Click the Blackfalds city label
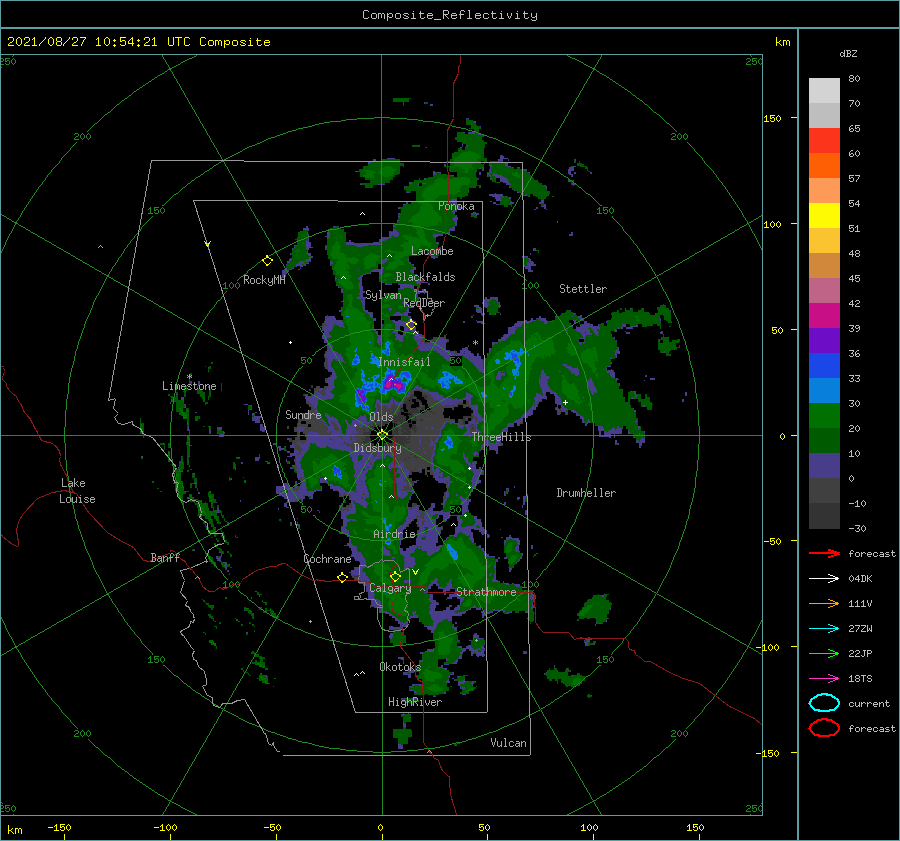This screenshot has height=841, width=900. click(425, 277)
